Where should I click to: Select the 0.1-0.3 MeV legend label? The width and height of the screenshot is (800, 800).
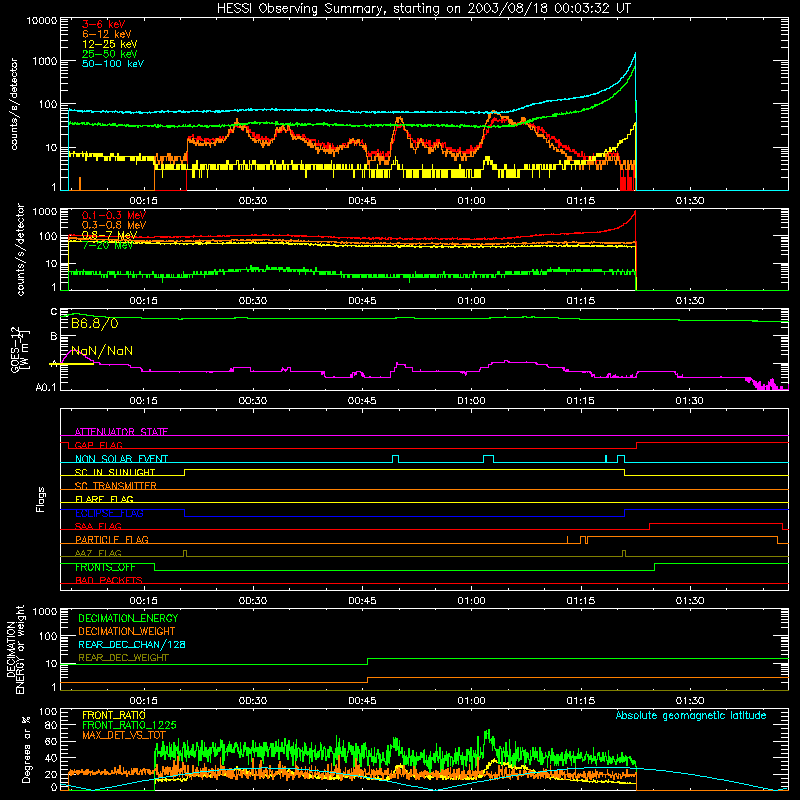113,215
